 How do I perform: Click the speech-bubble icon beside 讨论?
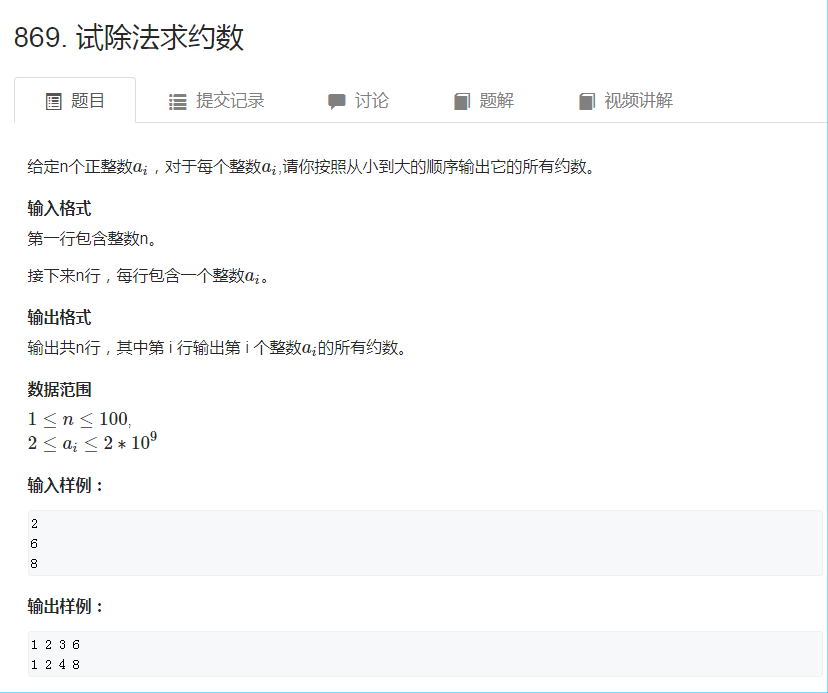click(337, 100)
